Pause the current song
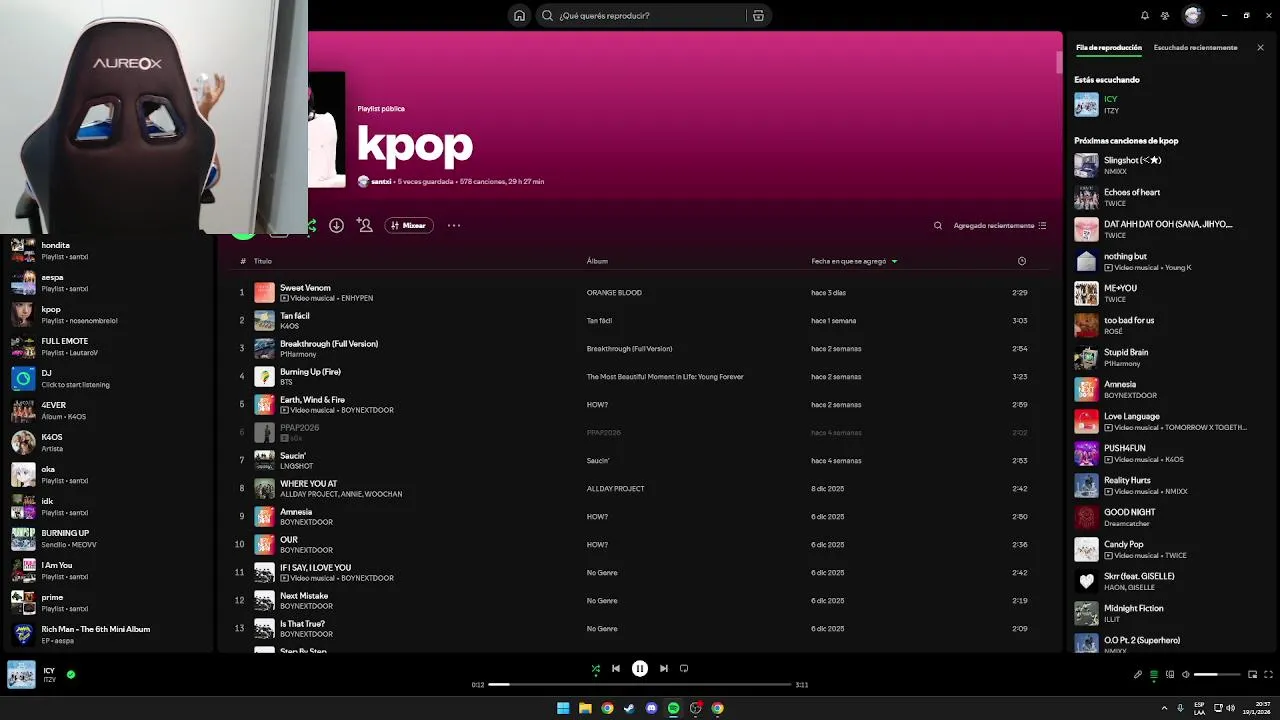The width and height of the screenshot is (1280, 720). [640, 668]
